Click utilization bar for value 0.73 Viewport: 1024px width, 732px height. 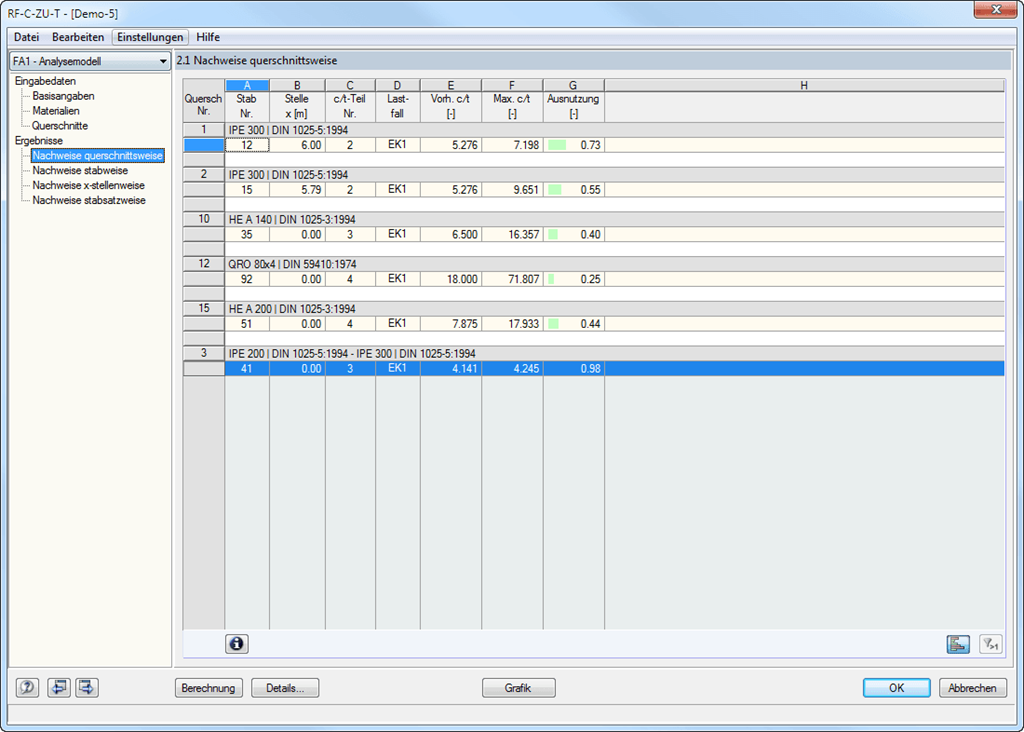(x=557, y=145)
